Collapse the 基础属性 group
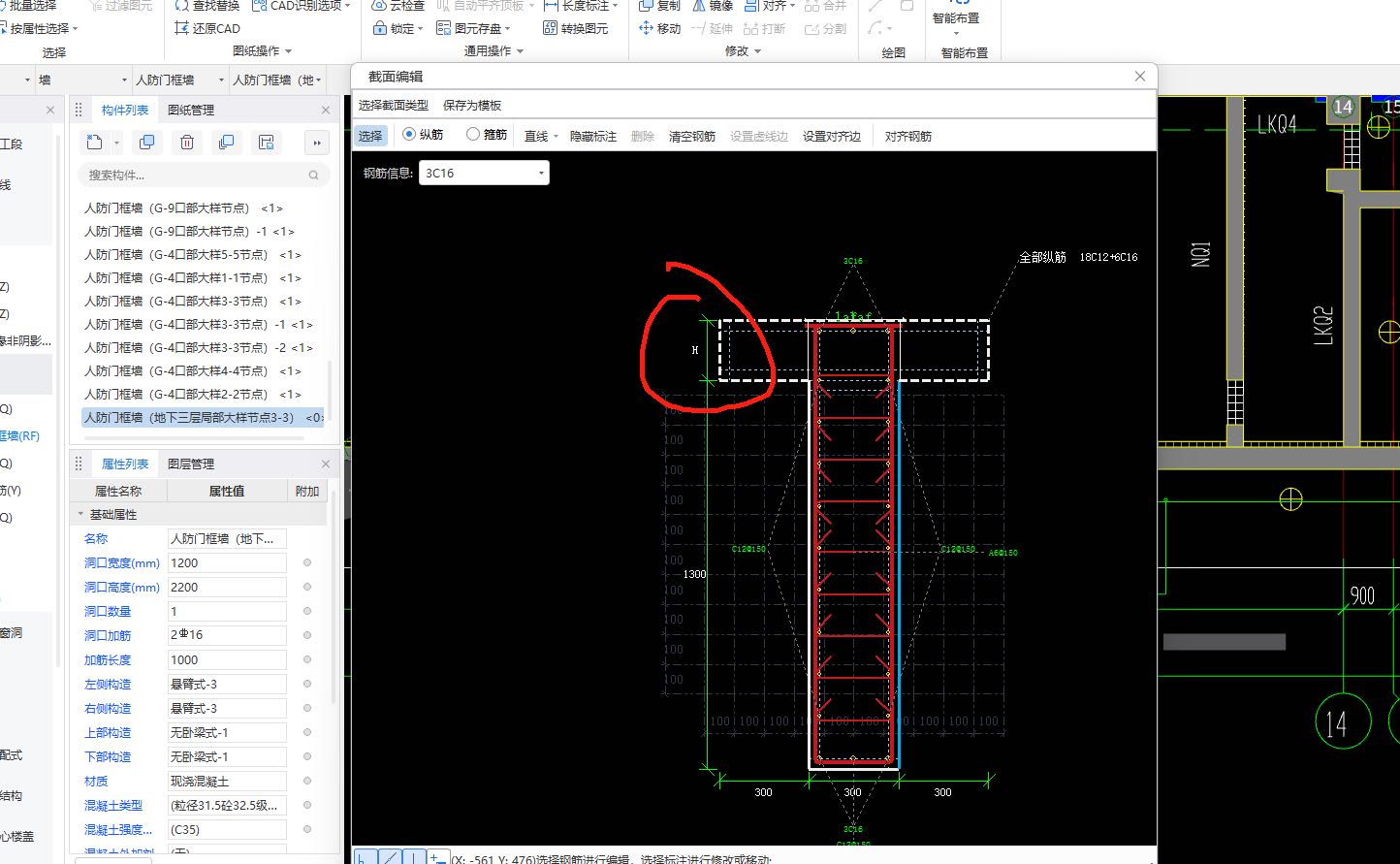 (81, 515)
